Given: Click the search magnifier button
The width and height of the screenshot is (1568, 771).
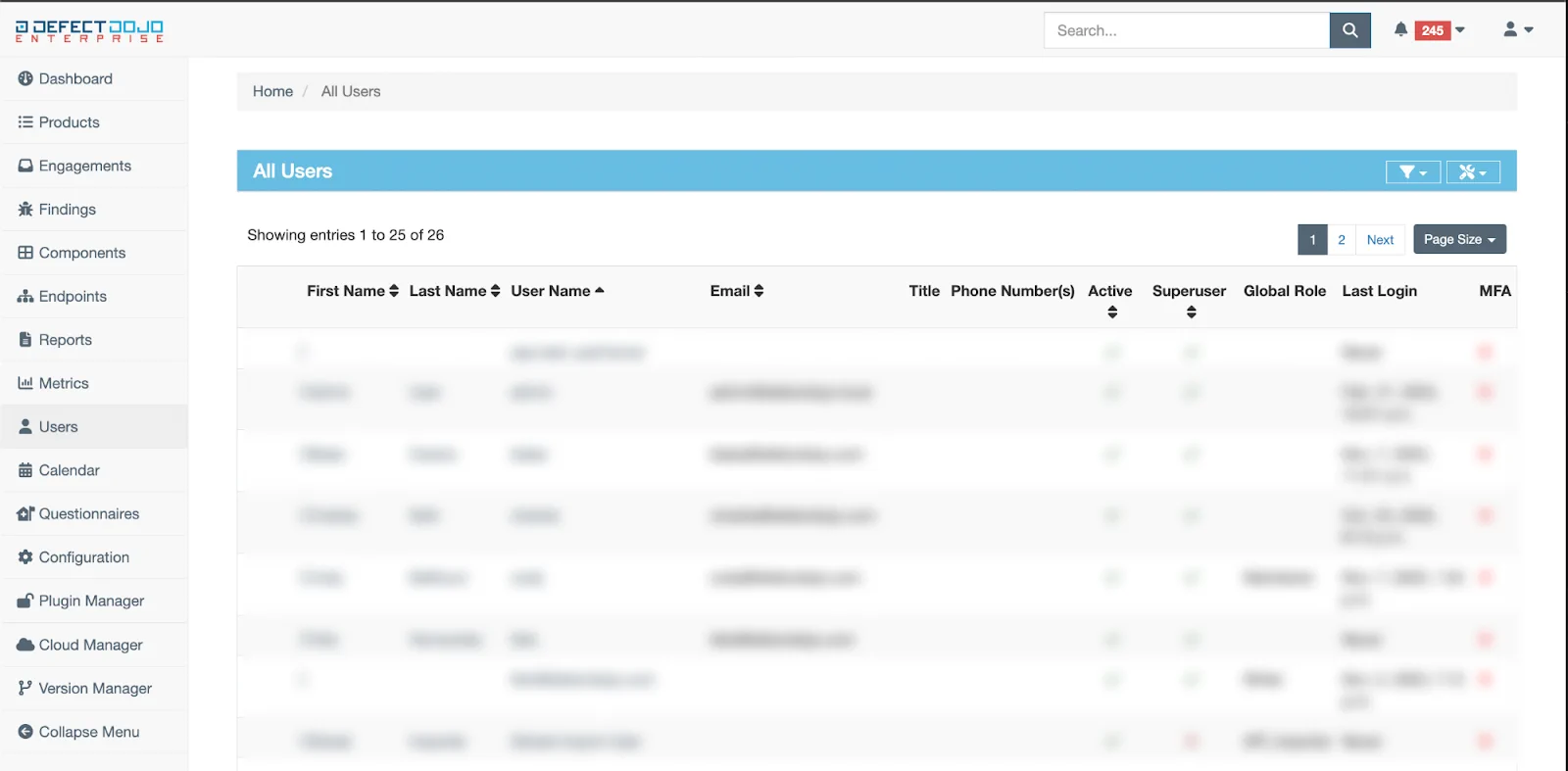Looking at the screenshot, I should 1349,30.
